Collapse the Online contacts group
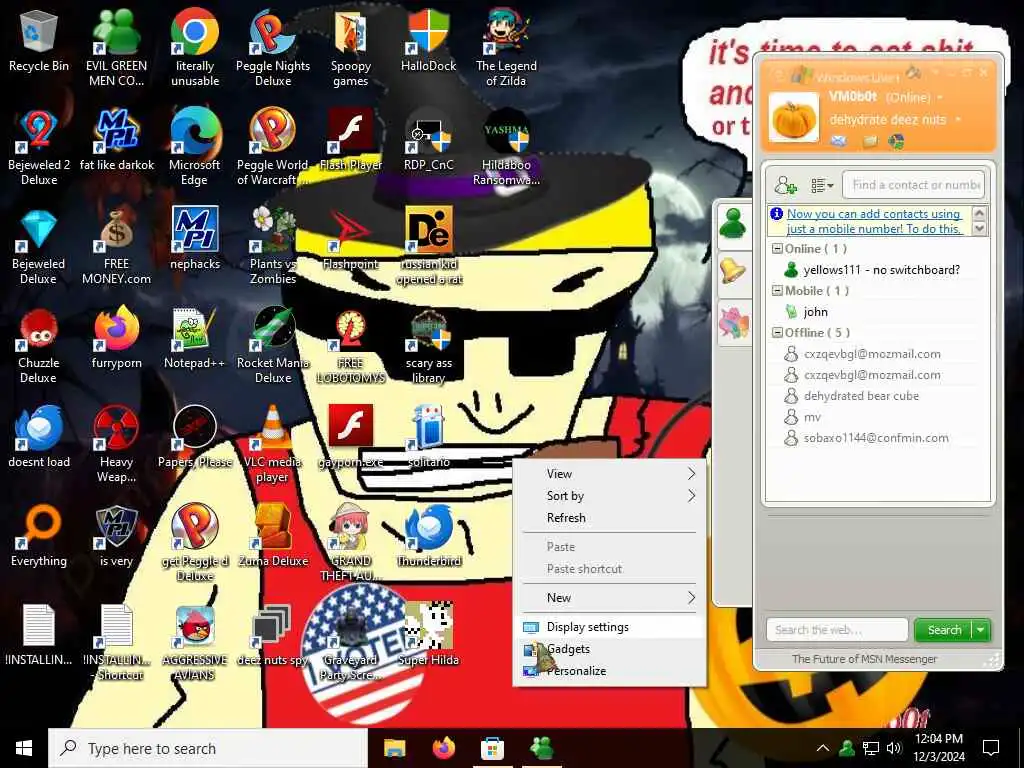1024x768 pixels. click(777, 249)
